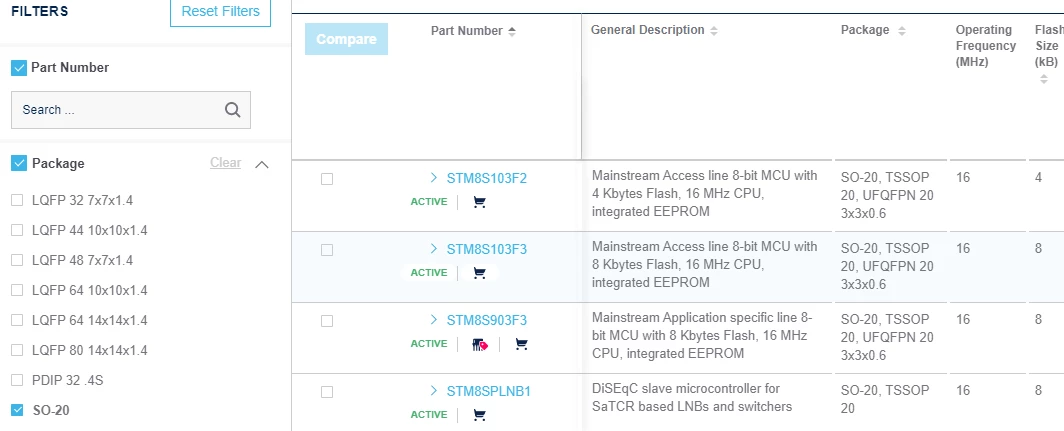The width and height of the screenshot is (1064, 431).
Task: Expand the STM8SPLNB1 row details chevron
Action: (434, 391)
